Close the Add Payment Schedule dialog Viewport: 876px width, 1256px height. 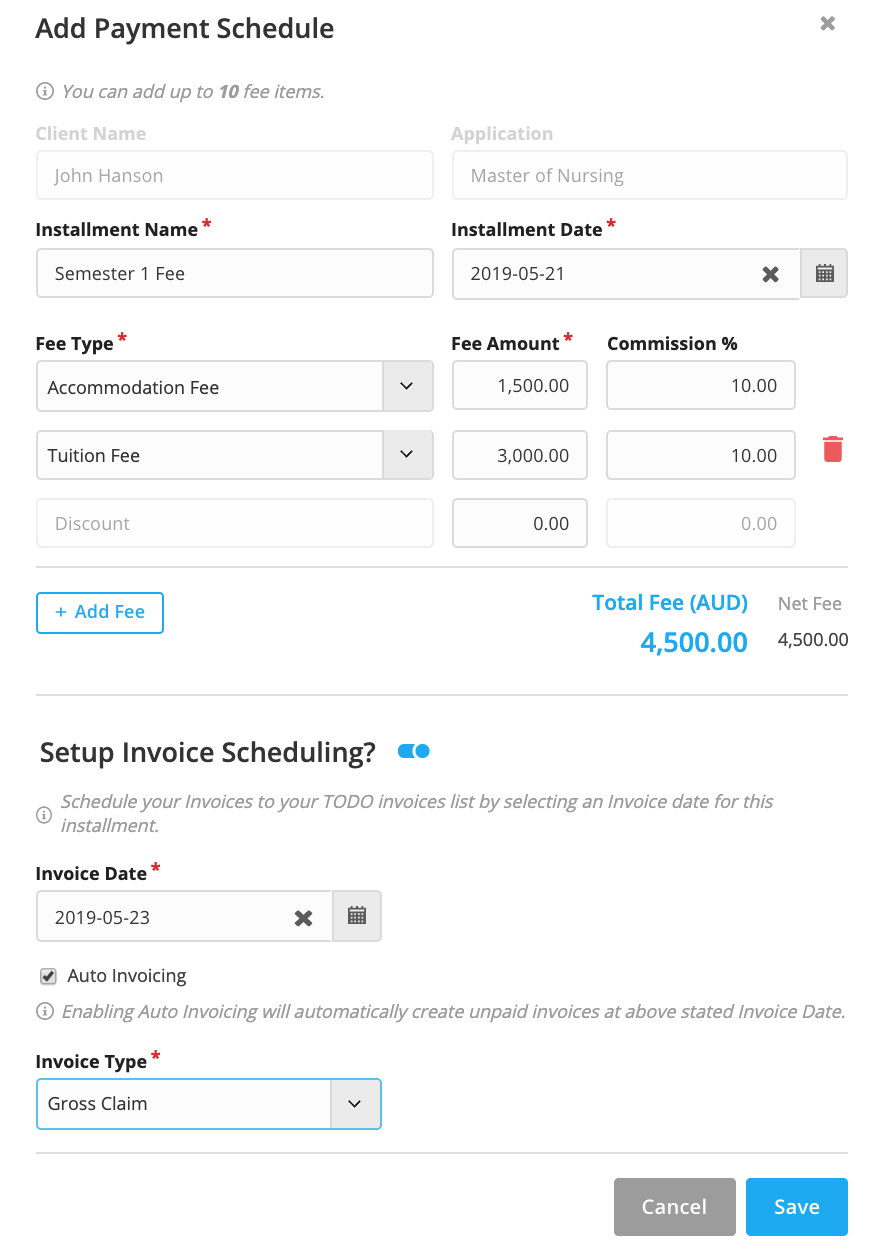827,23
